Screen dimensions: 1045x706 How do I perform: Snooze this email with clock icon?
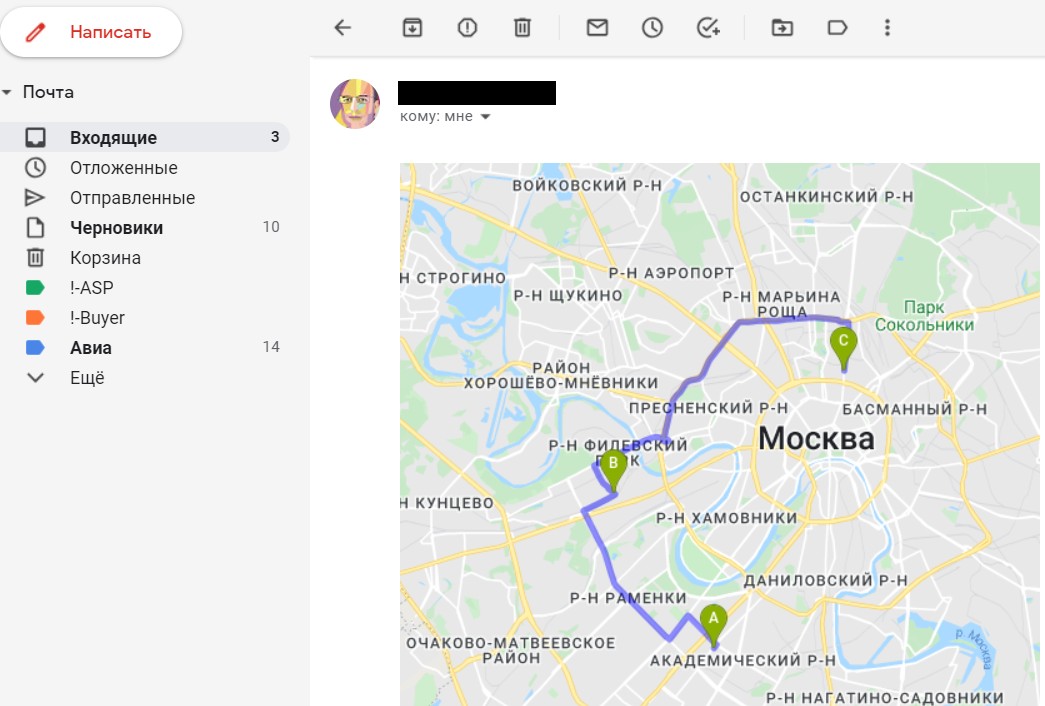click(652, 28)
